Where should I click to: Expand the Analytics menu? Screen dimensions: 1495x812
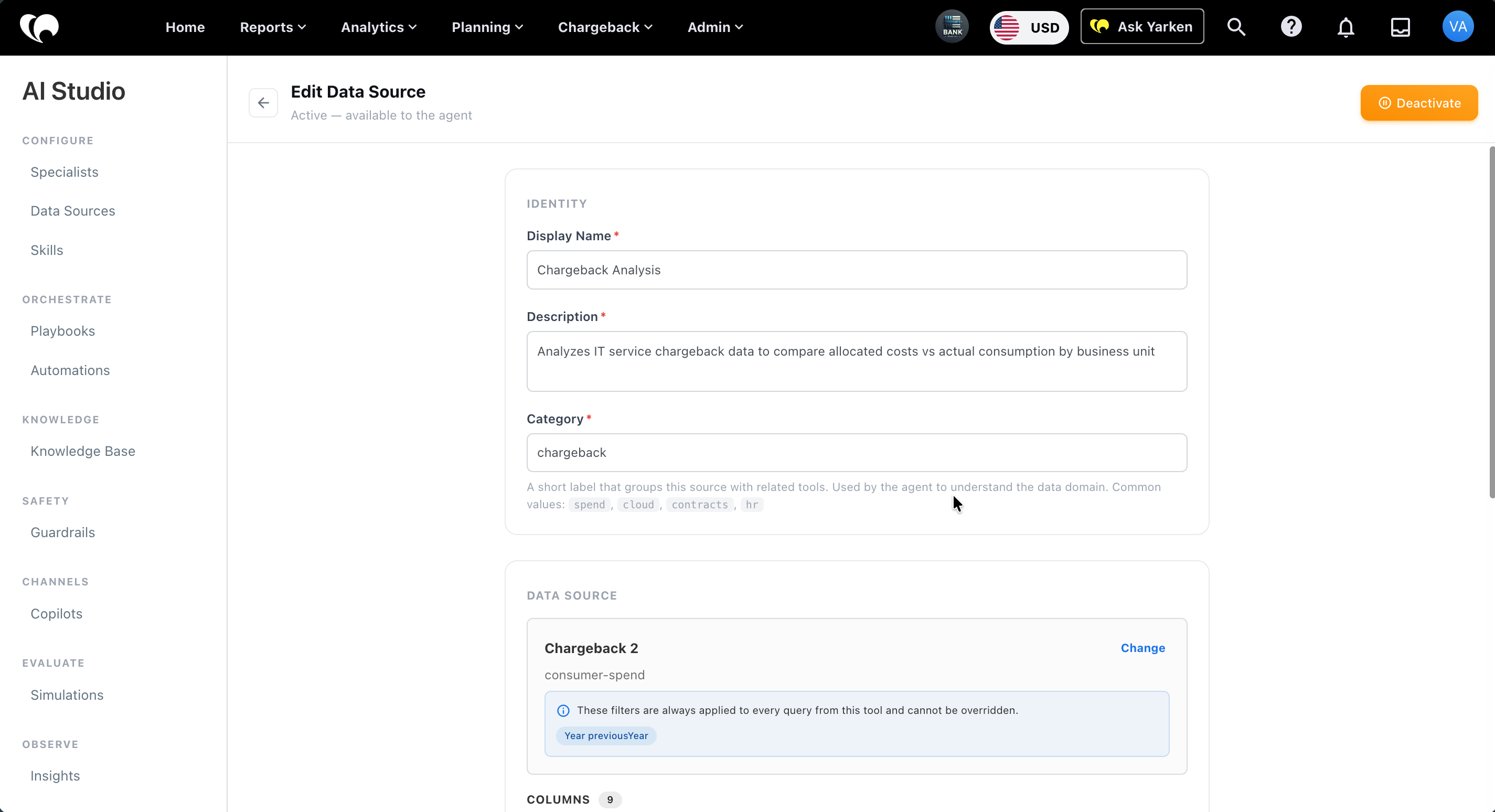(x=378, y=27)
